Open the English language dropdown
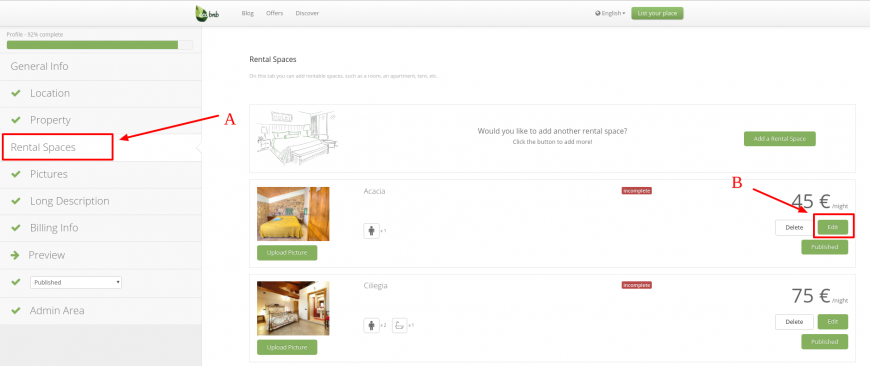This screenshot has width=870, height=366. pyautogui.click(x=610, y=13)
